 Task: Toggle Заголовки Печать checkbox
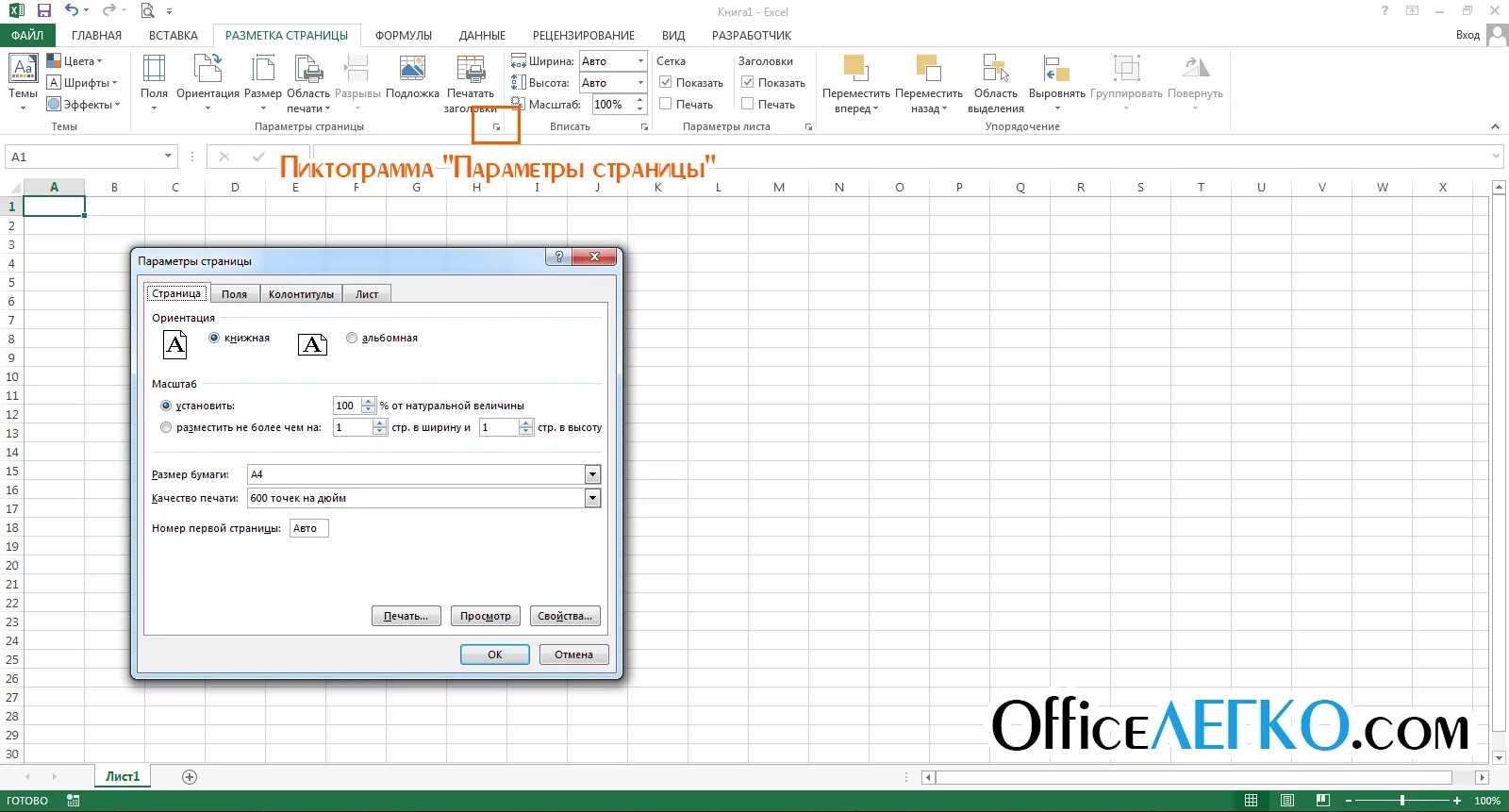click(x=747, y=105)
